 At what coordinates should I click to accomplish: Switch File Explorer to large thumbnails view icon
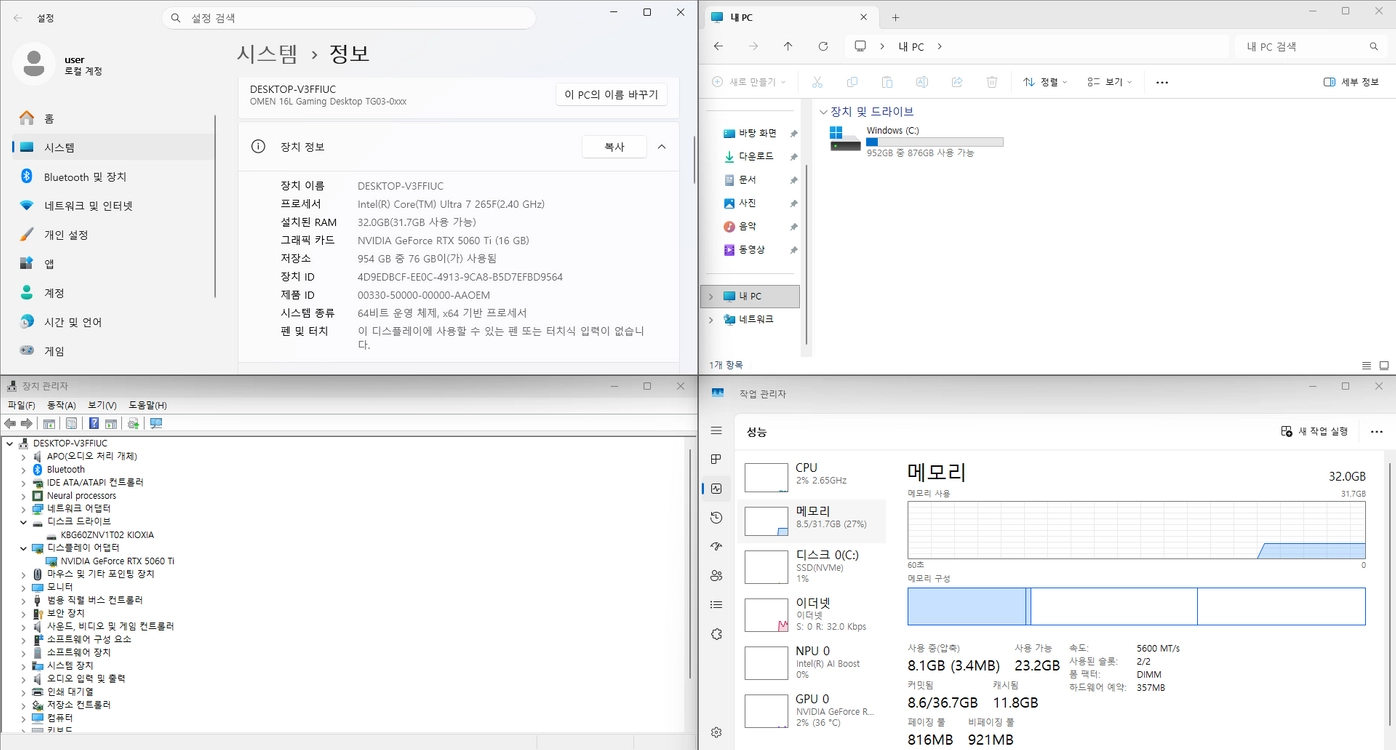(1385, 366)
